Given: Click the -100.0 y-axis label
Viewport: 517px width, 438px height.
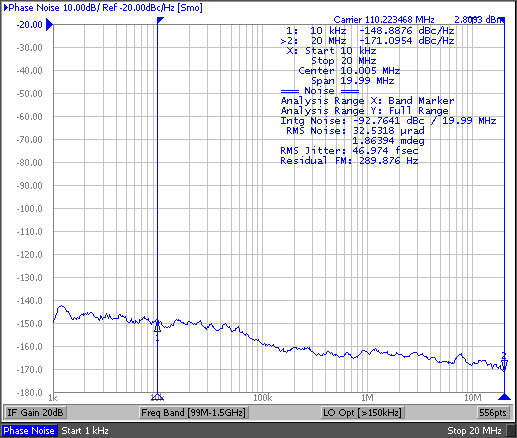Looking at the screenshot, I should pyautogui.click(x=30, y=209).
